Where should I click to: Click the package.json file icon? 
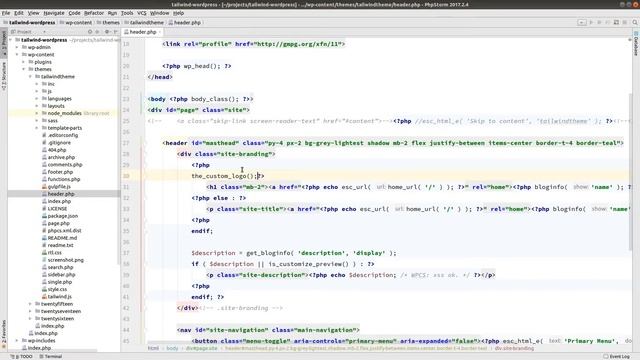pos(44,216)
